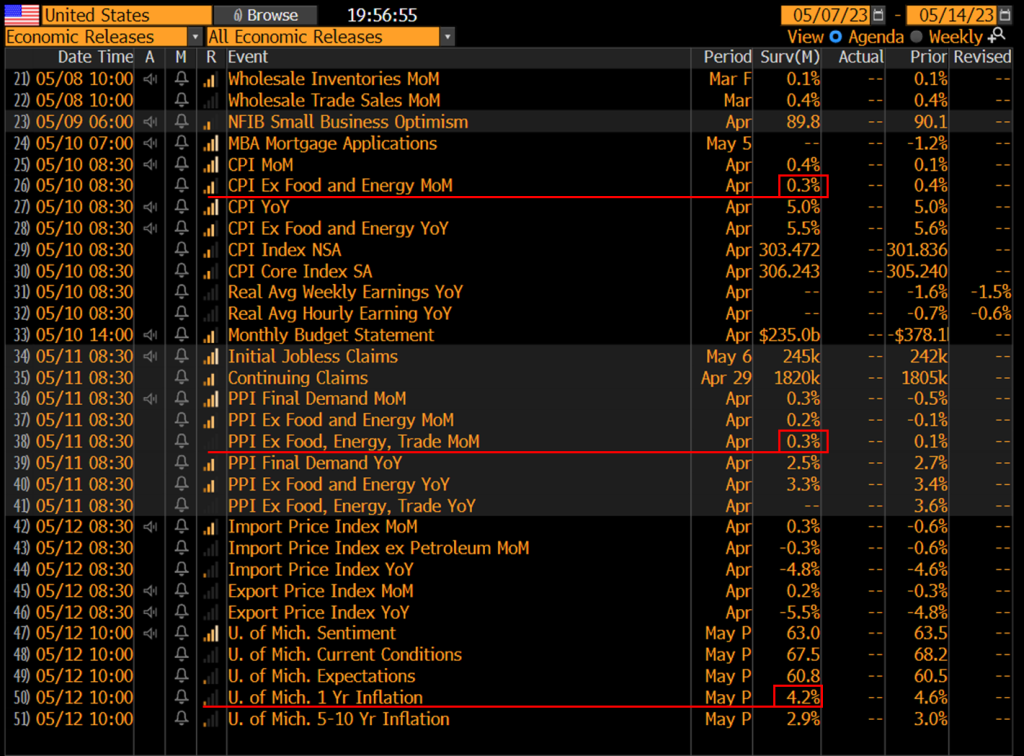Click the -1.5% revised value for Real Avg Weekly Earnings
1024x756 pixels.
pos(991,292)
